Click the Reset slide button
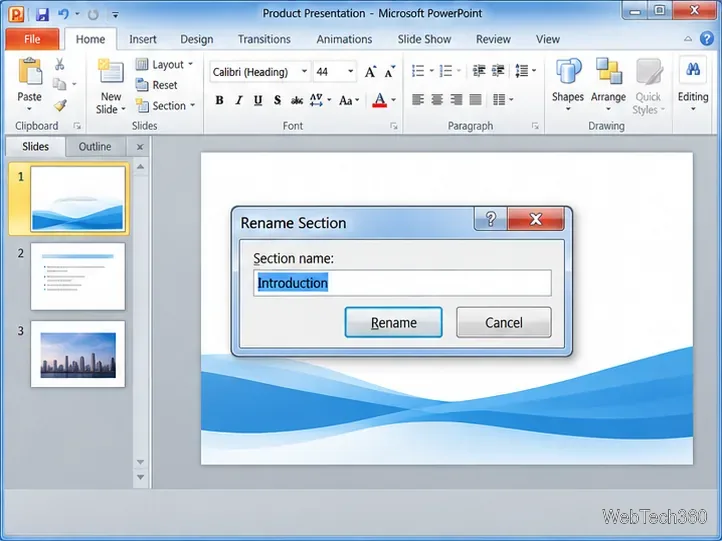 pos(157,85)
